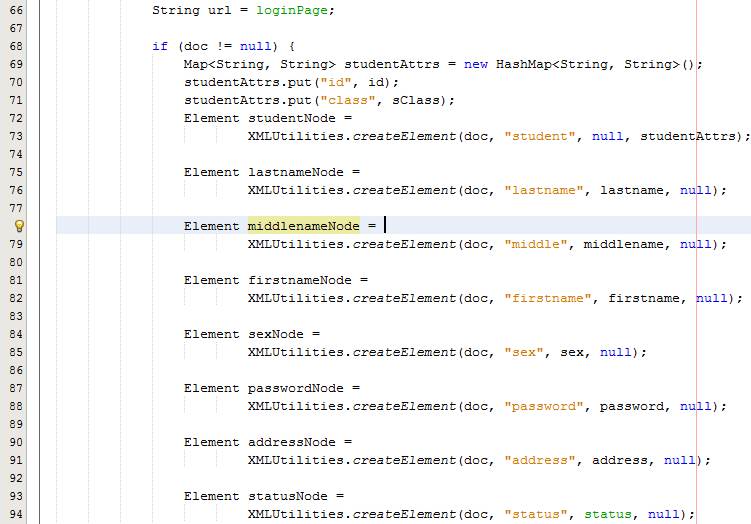This screenshot has height=524, width=751.
Task: Click the 'new' keyword on line 69
Action: click(x=476, y=64)
